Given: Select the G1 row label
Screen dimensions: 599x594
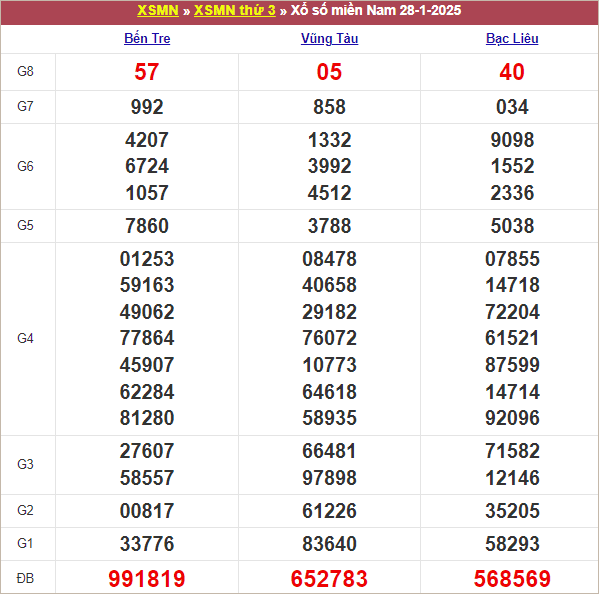Looking at the screenshot, I should pos(25,543).
